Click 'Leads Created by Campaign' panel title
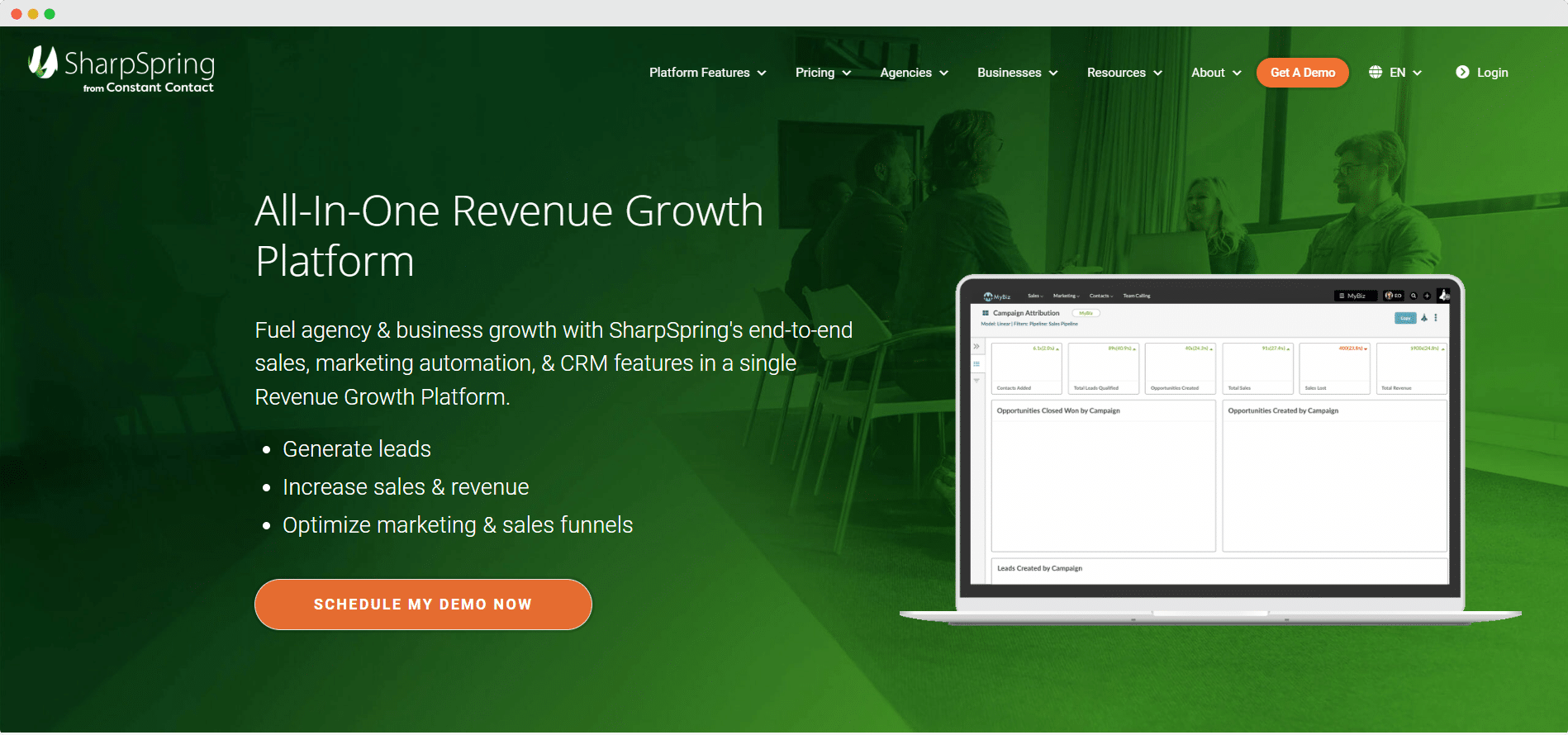The image size is (1568, 735). 1039,568
